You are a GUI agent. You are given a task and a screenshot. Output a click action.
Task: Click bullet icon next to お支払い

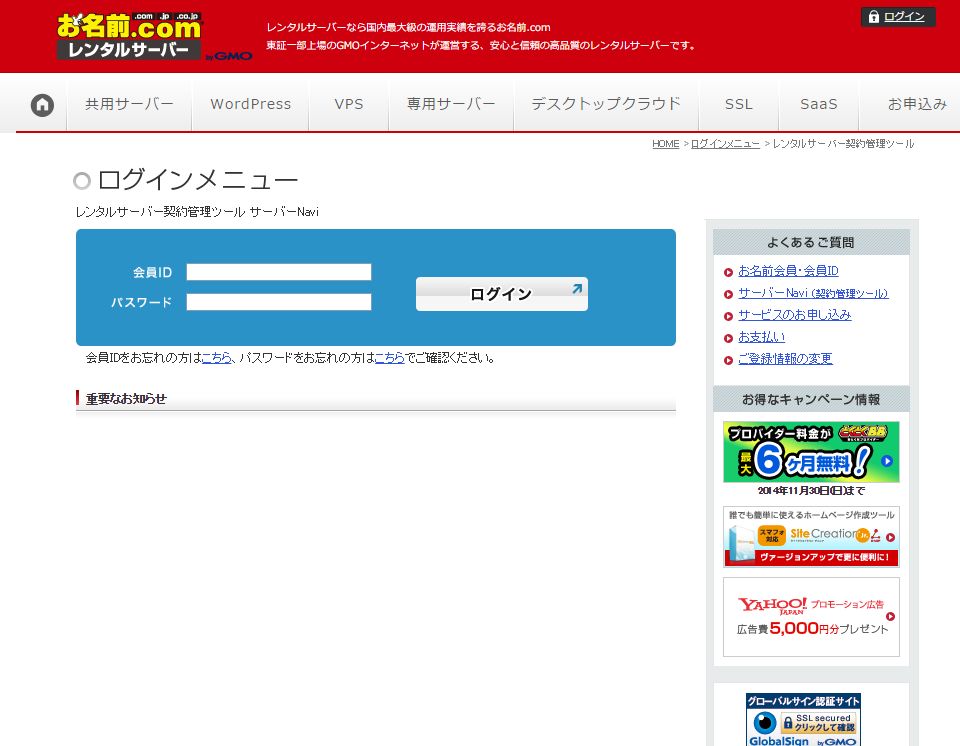pos(729,338)
